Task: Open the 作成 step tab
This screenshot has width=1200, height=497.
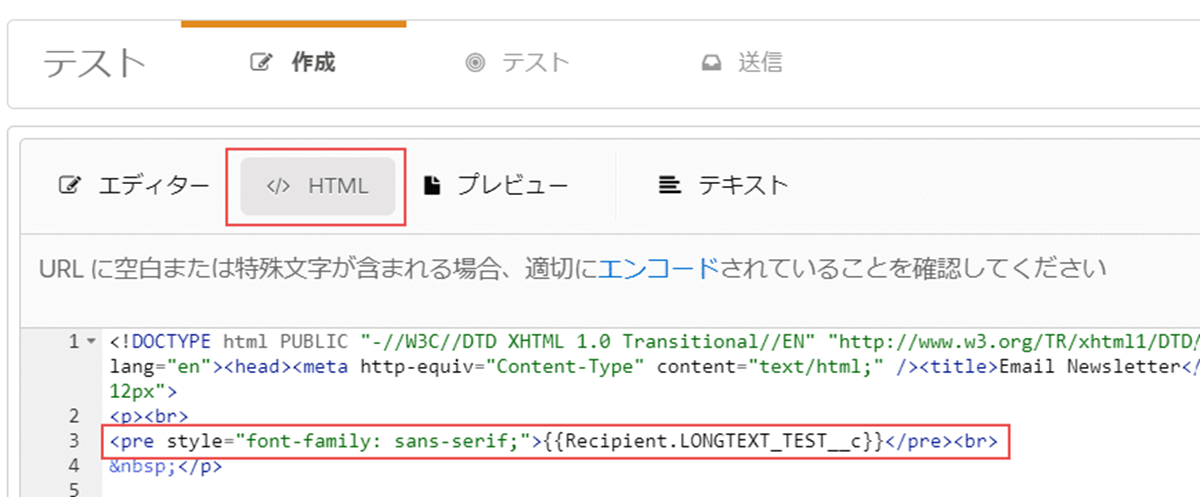Action: (293, 63)
